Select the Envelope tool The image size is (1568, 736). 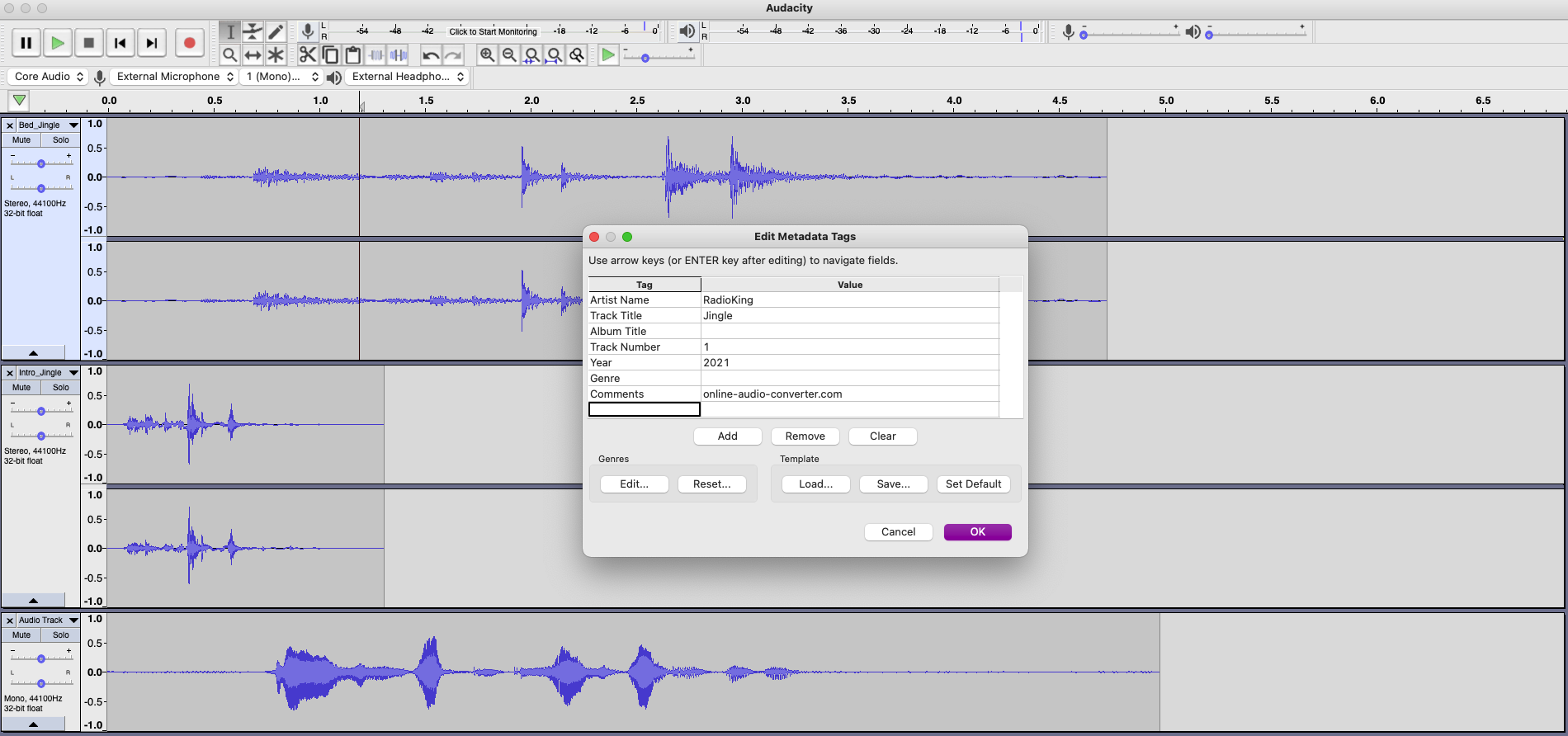[x=253, y=31]
